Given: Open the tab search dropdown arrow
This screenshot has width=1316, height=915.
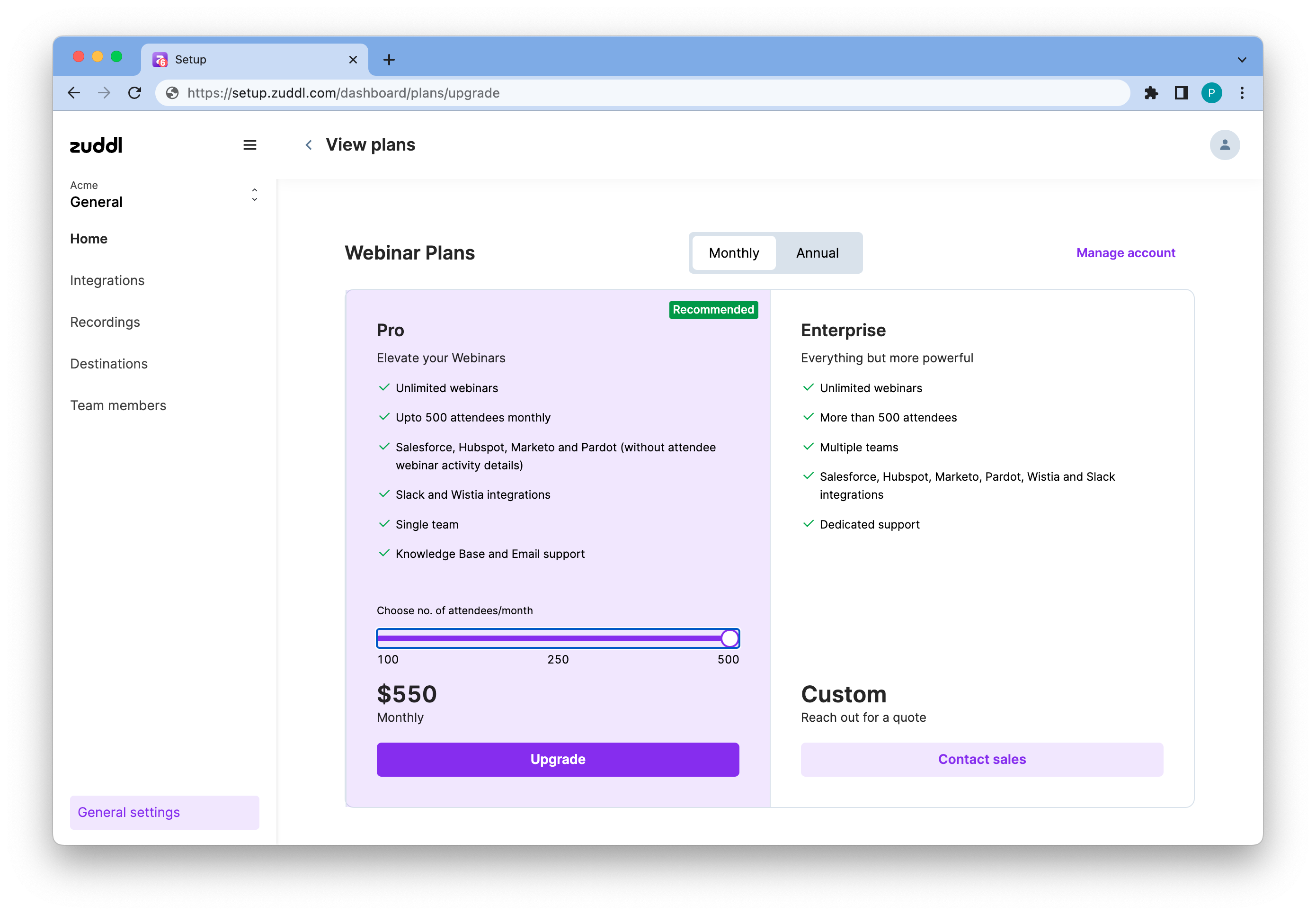Looking at the screenshot, I should tap(1242, 60).
